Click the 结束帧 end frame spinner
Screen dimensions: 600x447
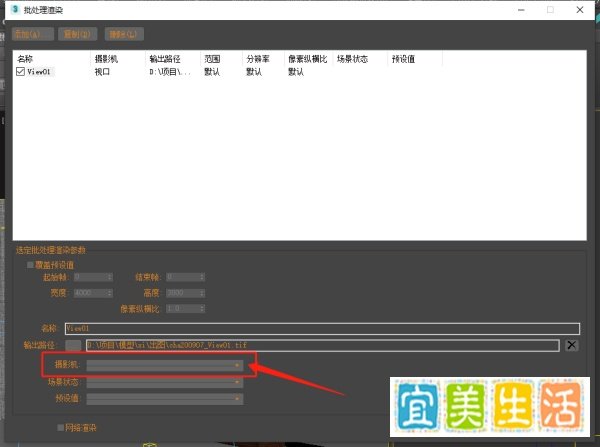[186, 277]
